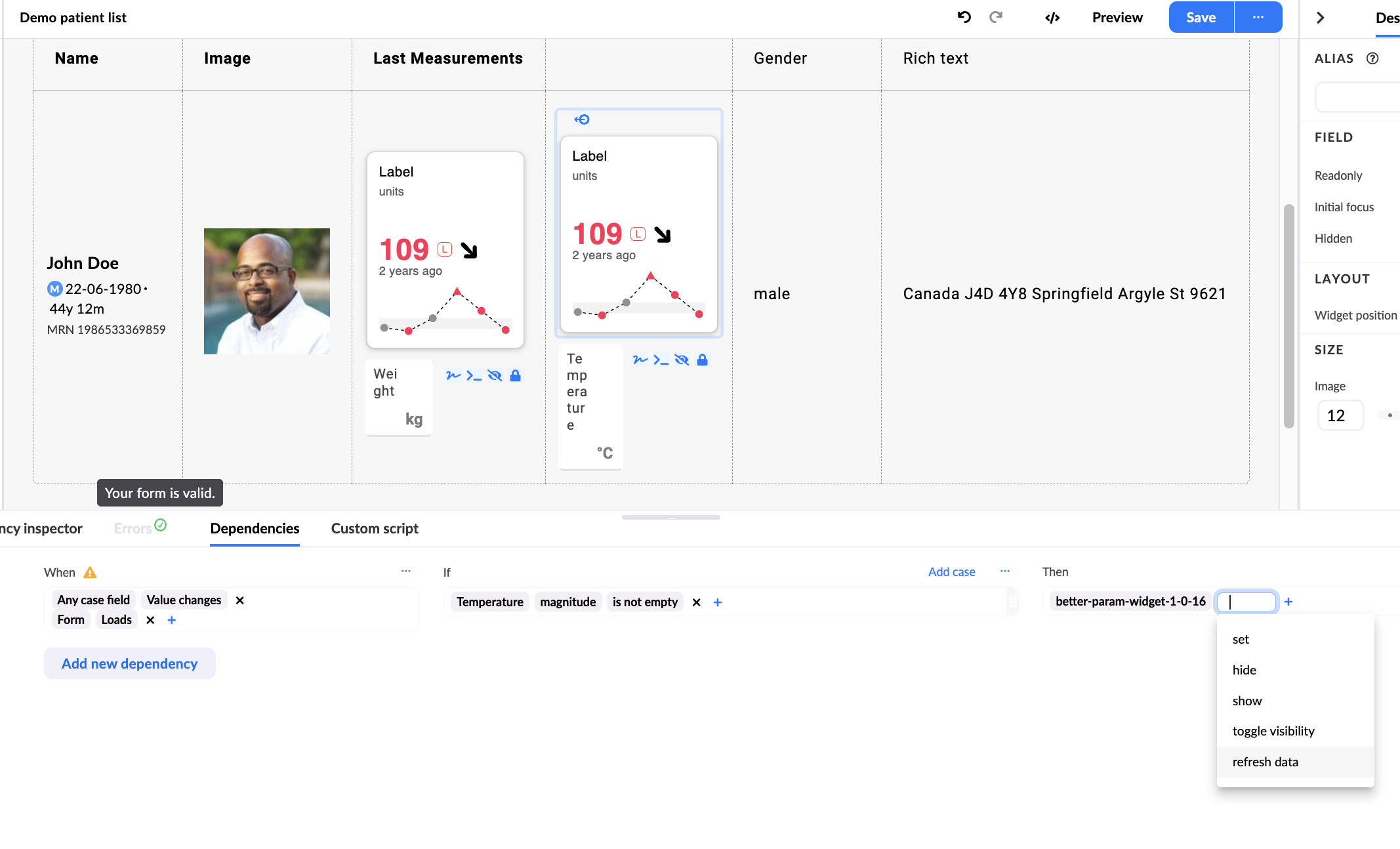Open the If section options menu
This screenshot has width=1400, height=849.
click(x=1005, y=571)
